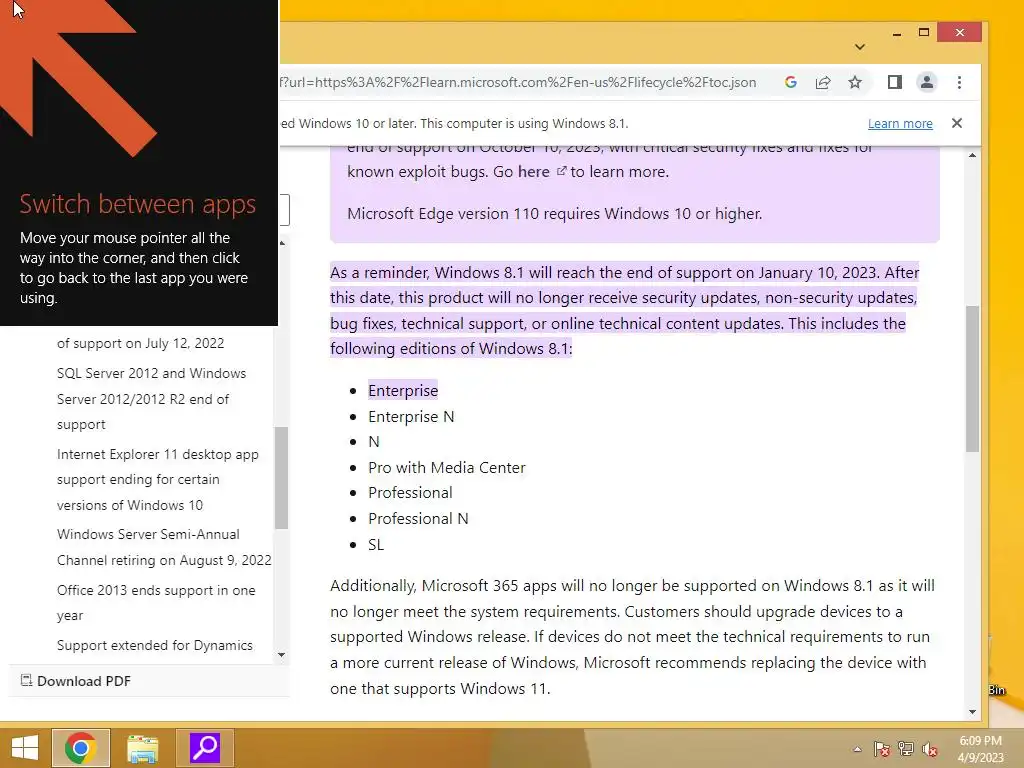Open 'SQL Server 2012 and Windows Server' article
Screen dimensions: 1024x768
[152, 398]
